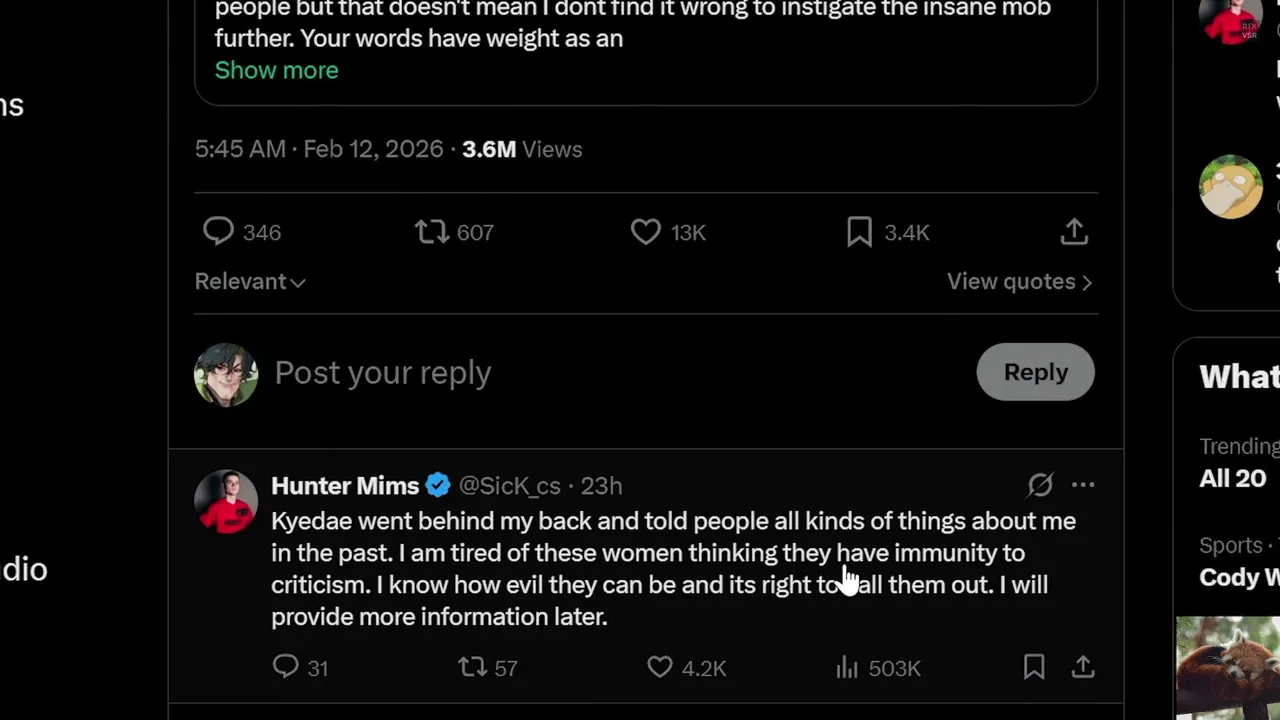The width and height of the screenshot is (1280, 720).
Task: Repost the main post with 607 reposts
Action: tap(432, 232)
